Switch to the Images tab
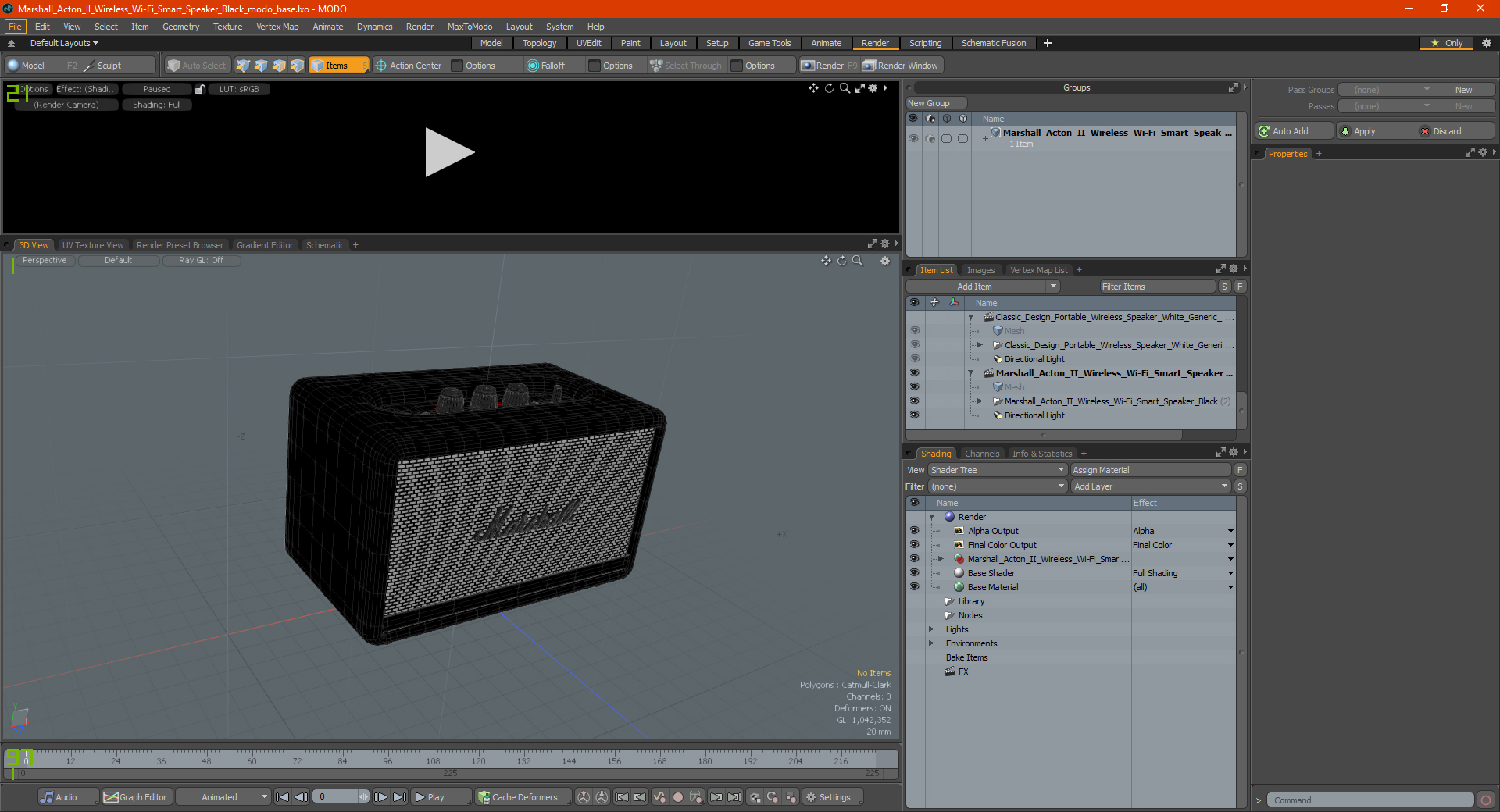The image size is (1500, 812). click(x=980, y=270)
